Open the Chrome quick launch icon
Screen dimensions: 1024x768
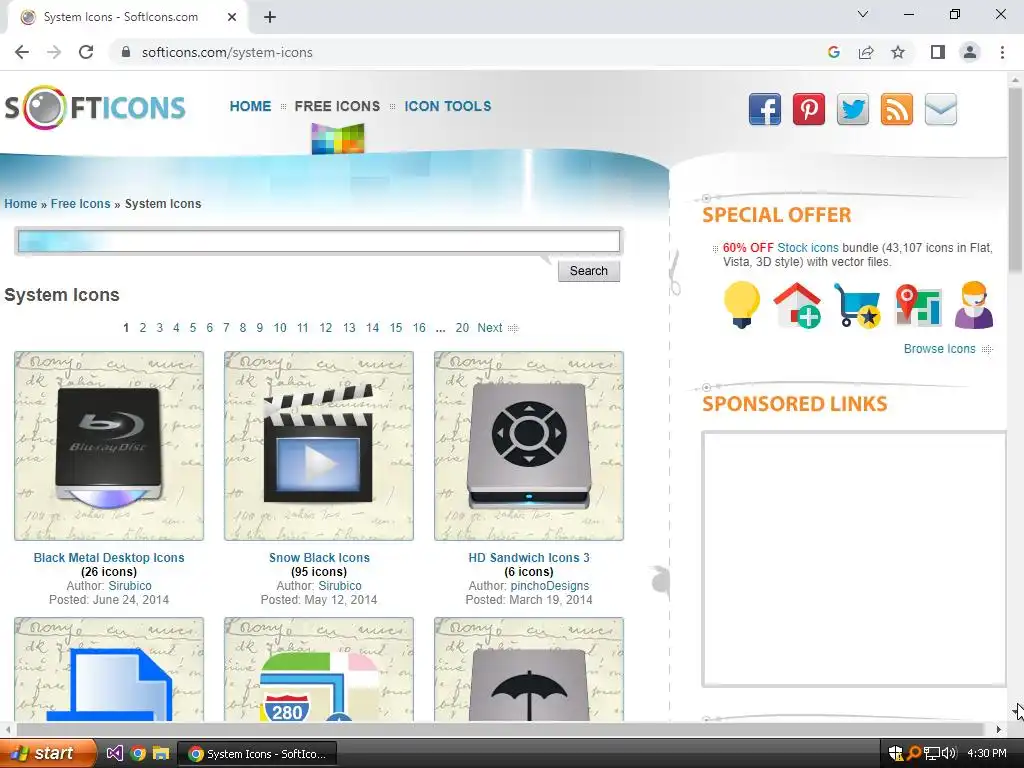point(138,754)
